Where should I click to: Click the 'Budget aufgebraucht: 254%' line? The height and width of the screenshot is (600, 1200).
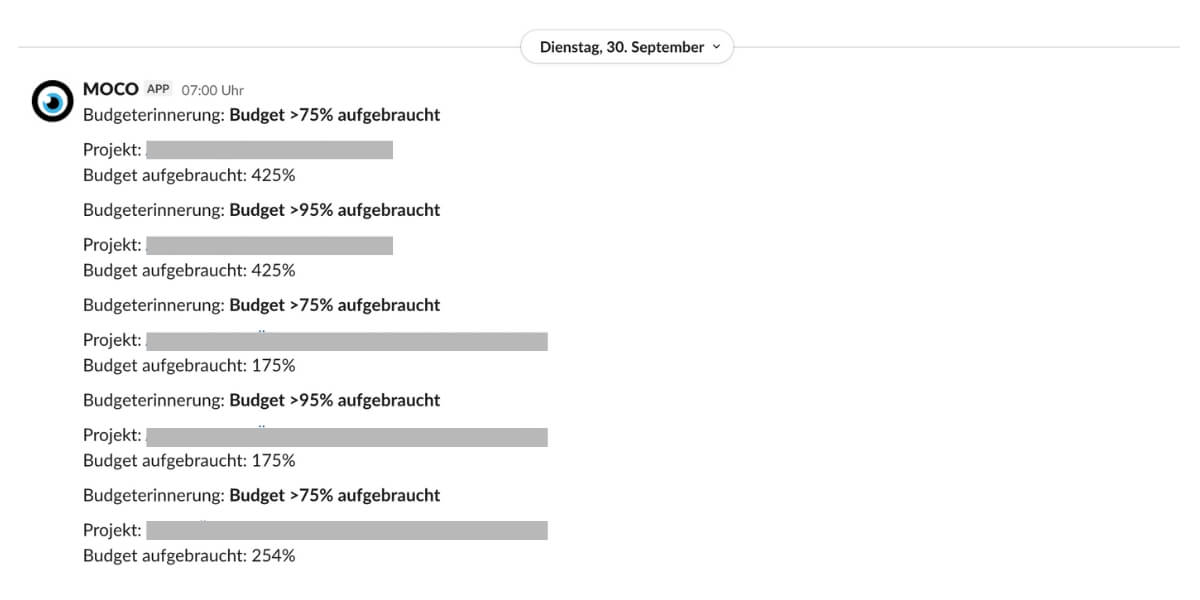189,555
